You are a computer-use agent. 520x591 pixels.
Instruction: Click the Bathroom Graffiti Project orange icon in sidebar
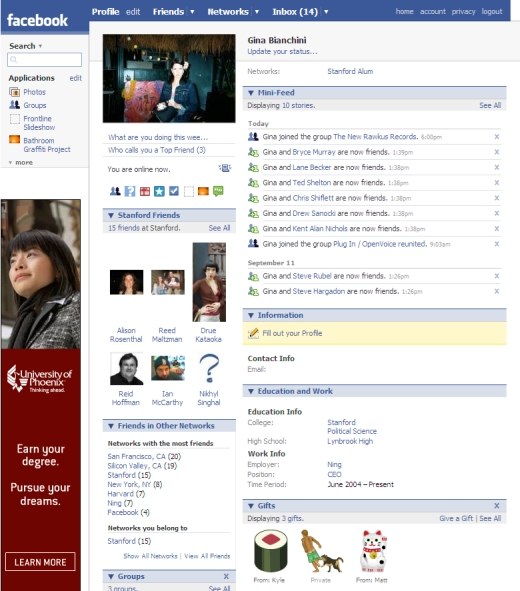pyautogui.click(x=14, y=139)
